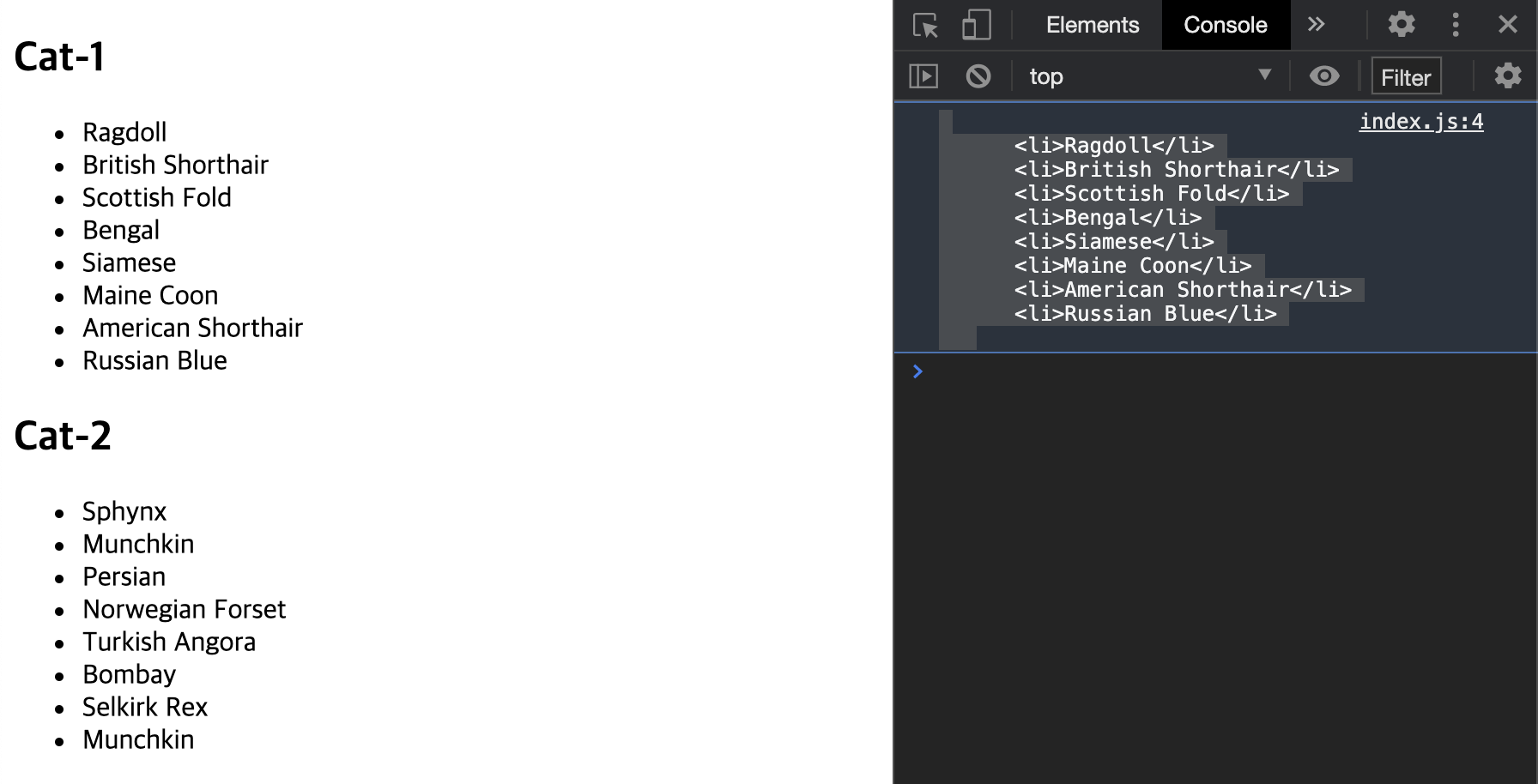Show the console sidebar
Viewport: 1538px width, 784px height.
pyautogui.click(x=923, y=76)
